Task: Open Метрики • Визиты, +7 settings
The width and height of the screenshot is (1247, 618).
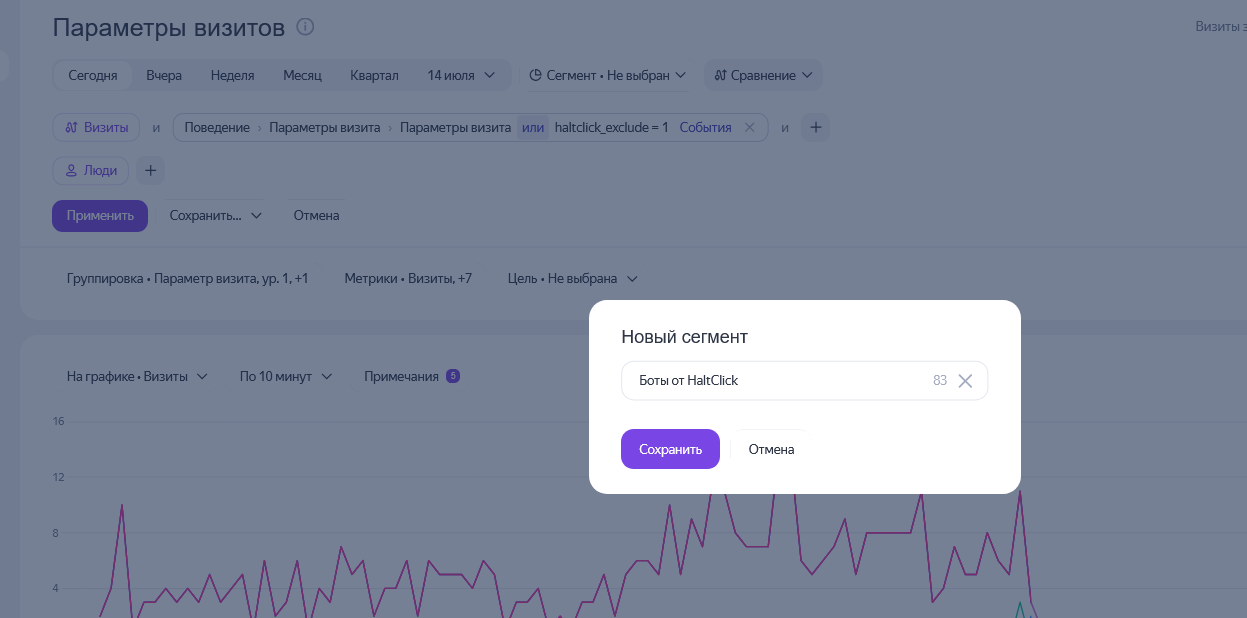Action: tap(408, 278)
